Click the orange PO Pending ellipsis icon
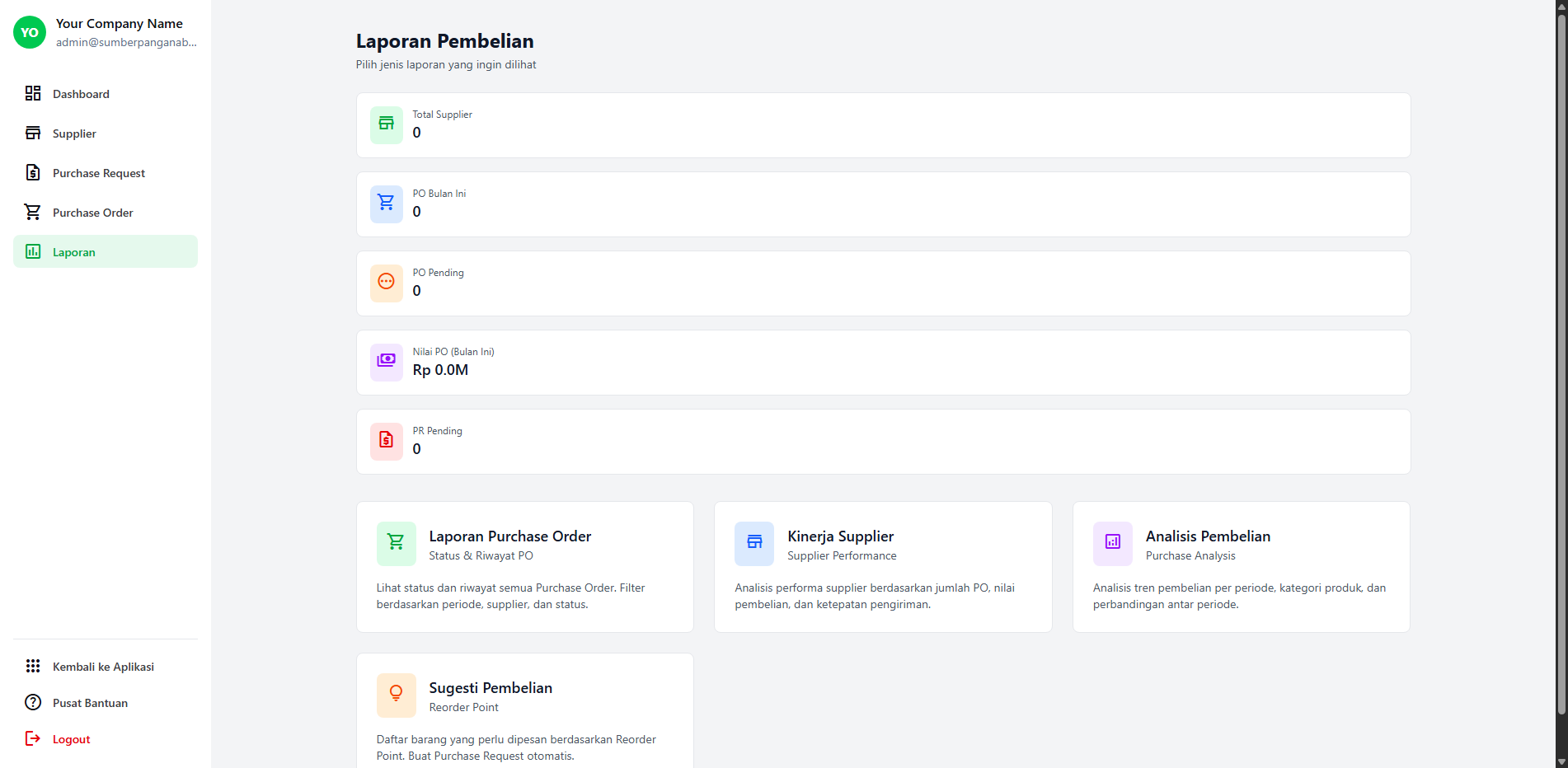This screenshot has width=1568, height=768. [386, 283]
